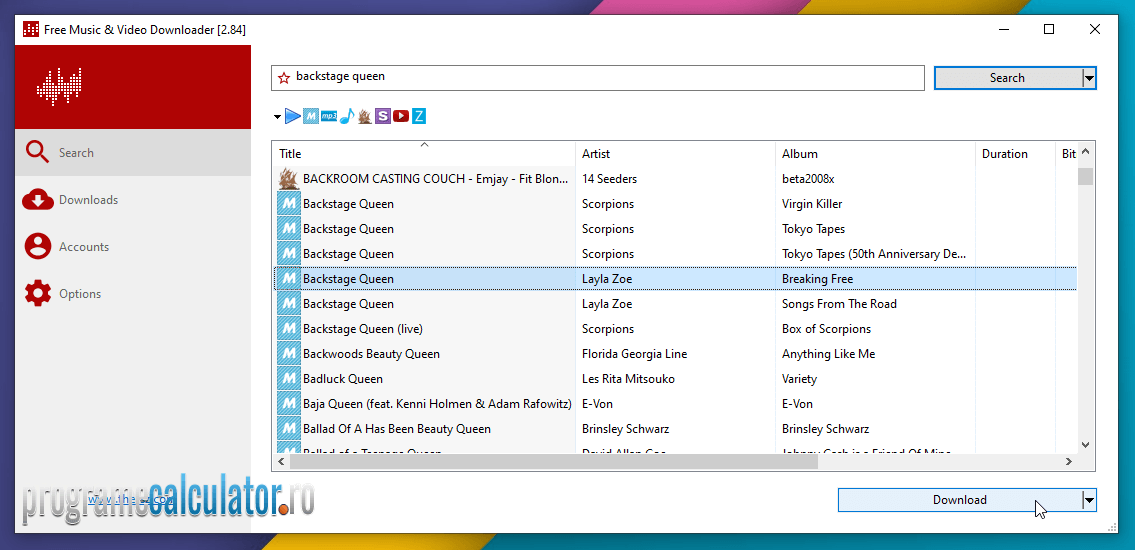Select the Badluck Queen title
This screenshot has width=1135, height=550.
343,378
